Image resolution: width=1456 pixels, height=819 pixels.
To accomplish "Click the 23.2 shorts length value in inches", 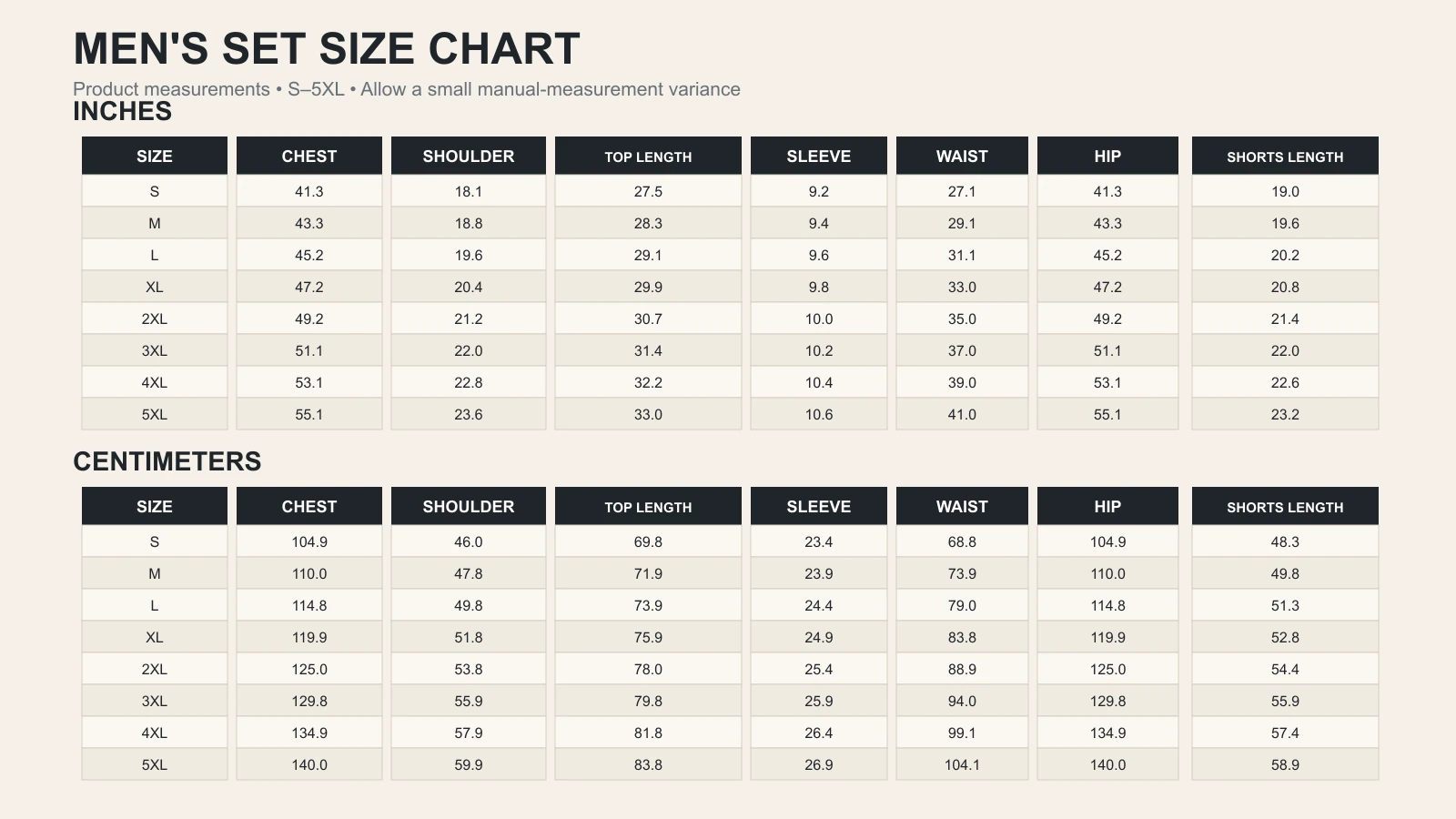I will (1285, 414).
